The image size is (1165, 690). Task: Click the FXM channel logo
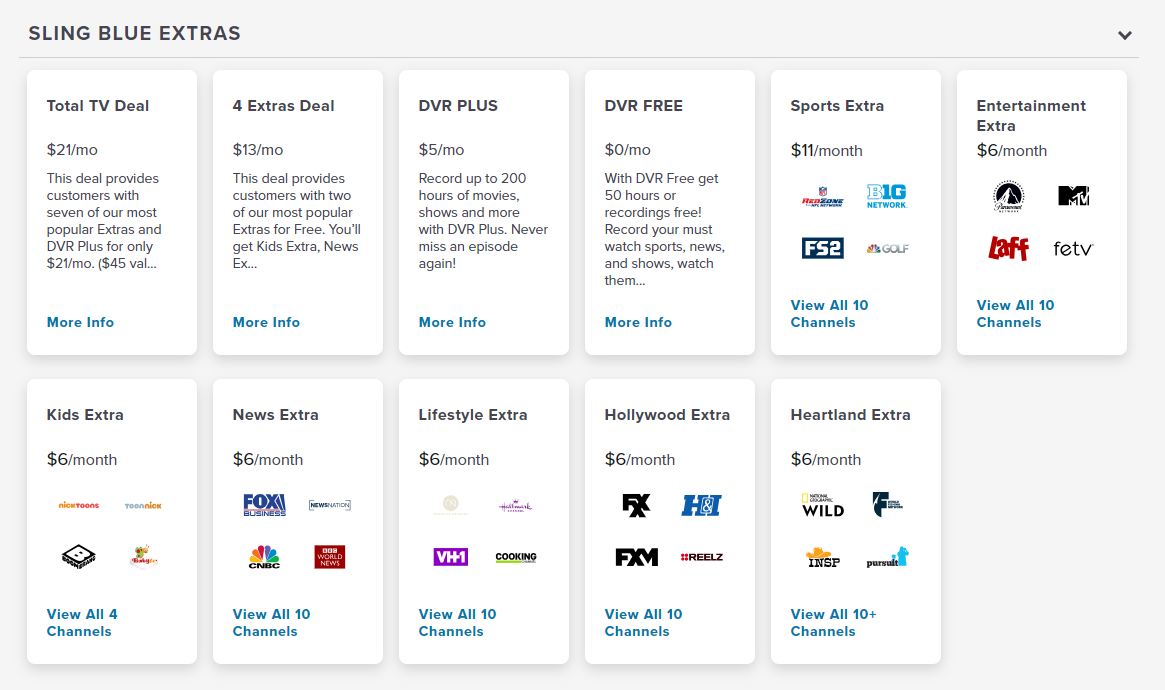(x=637, y=557)
